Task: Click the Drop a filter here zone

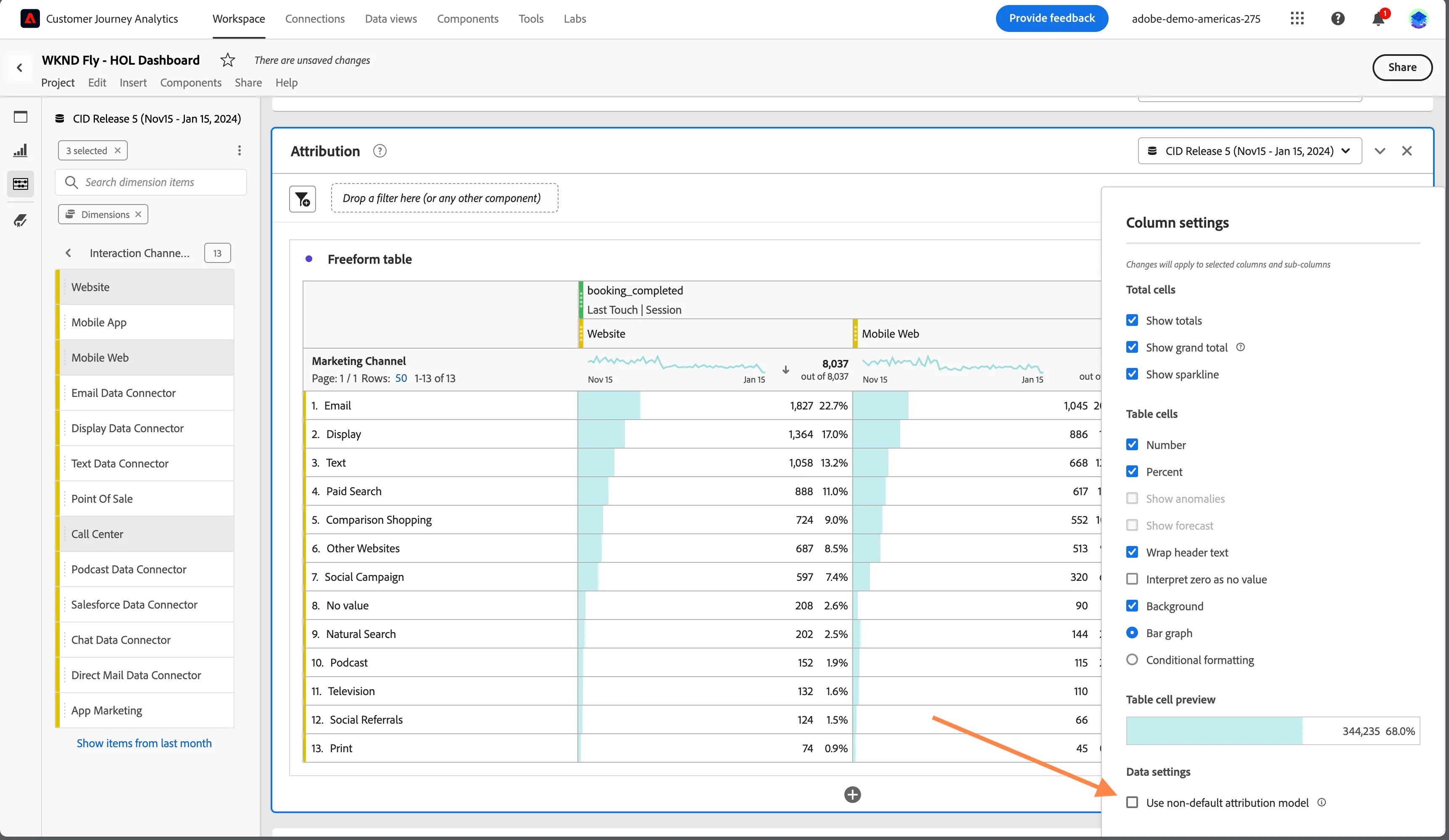Action: tap(444, 198)
